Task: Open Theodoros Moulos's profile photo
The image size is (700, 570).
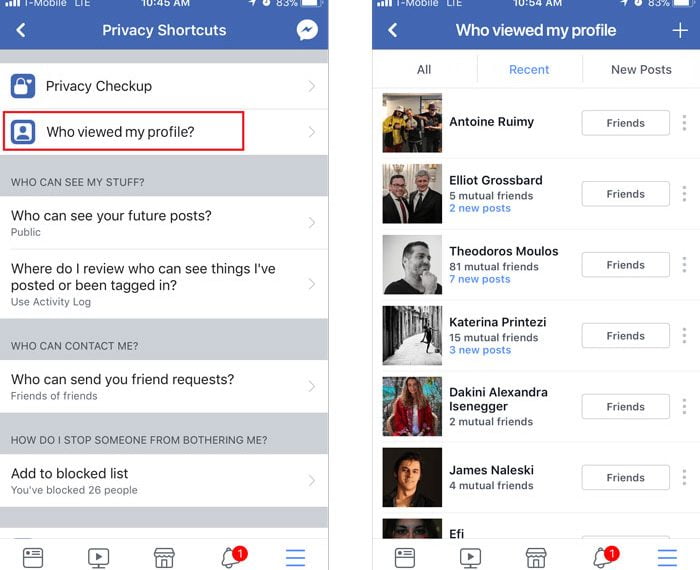Action: tap(412, 265)
